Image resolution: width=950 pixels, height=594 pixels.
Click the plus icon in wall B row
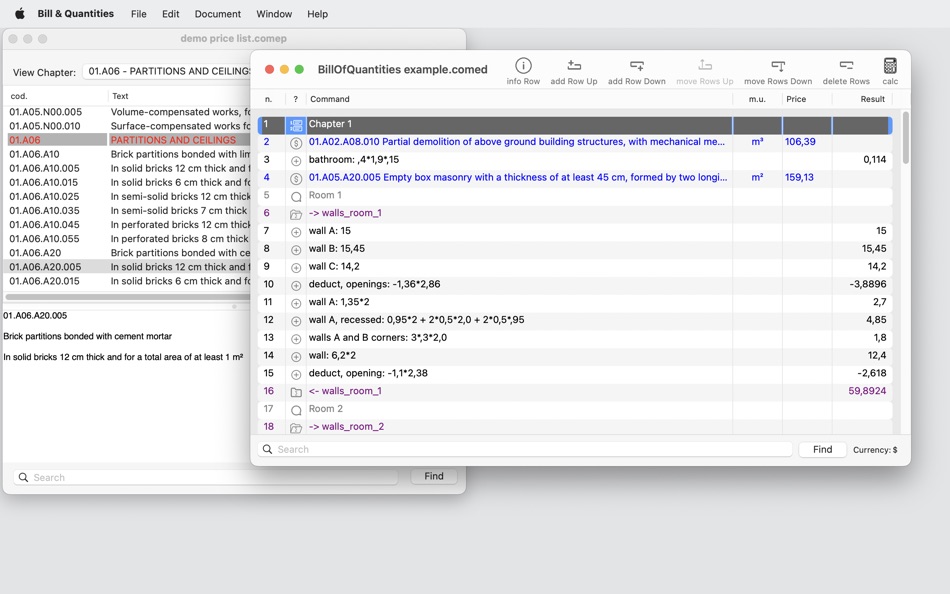pos(296,250)
